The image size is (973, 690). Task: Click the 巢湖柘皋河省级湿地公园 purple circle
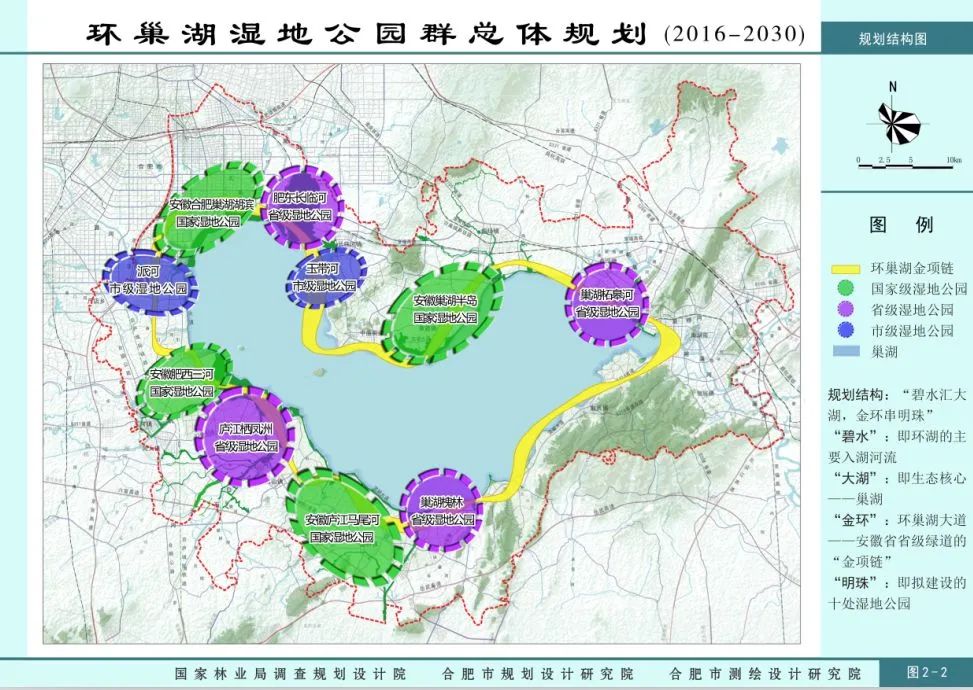click(x=607, y=302)
